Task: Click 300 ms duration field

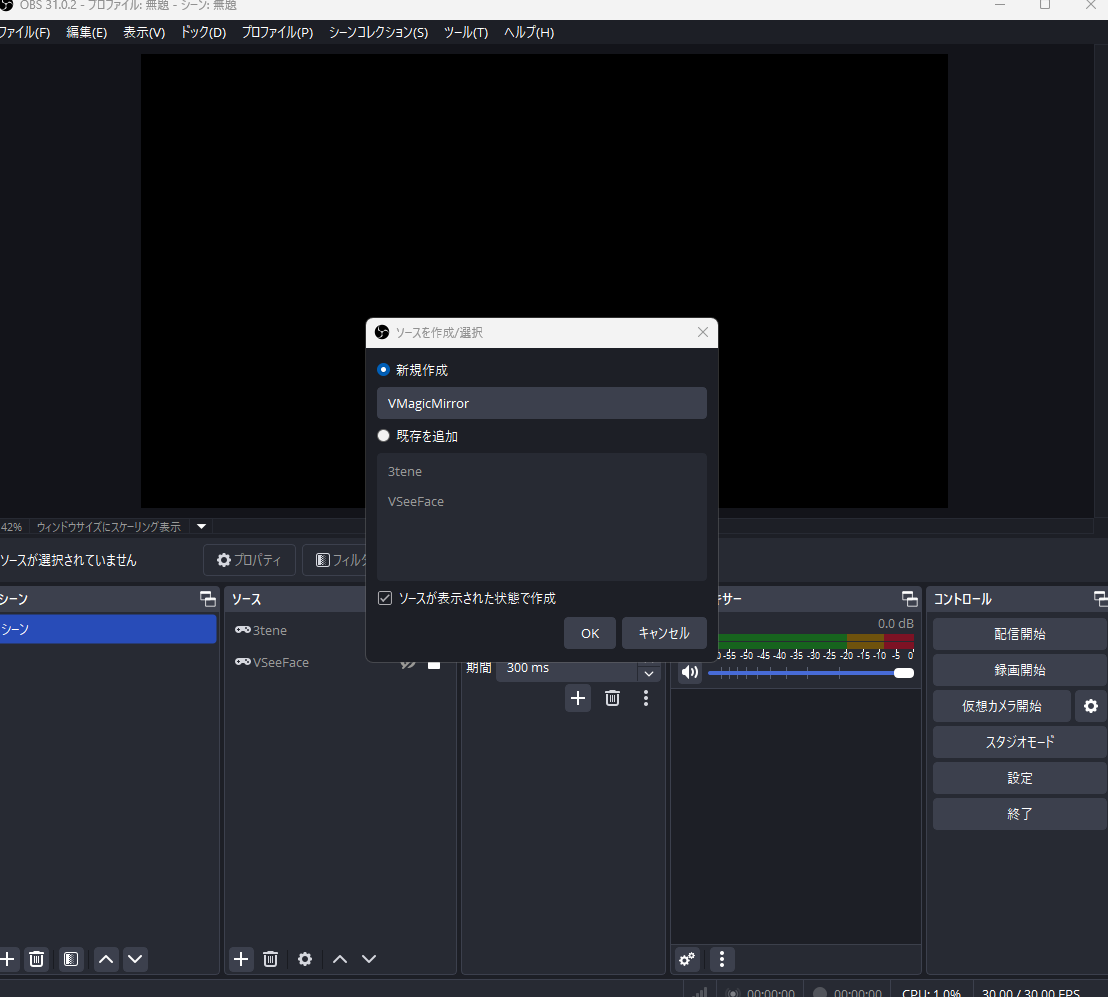Action: click(x=567, y=668)
